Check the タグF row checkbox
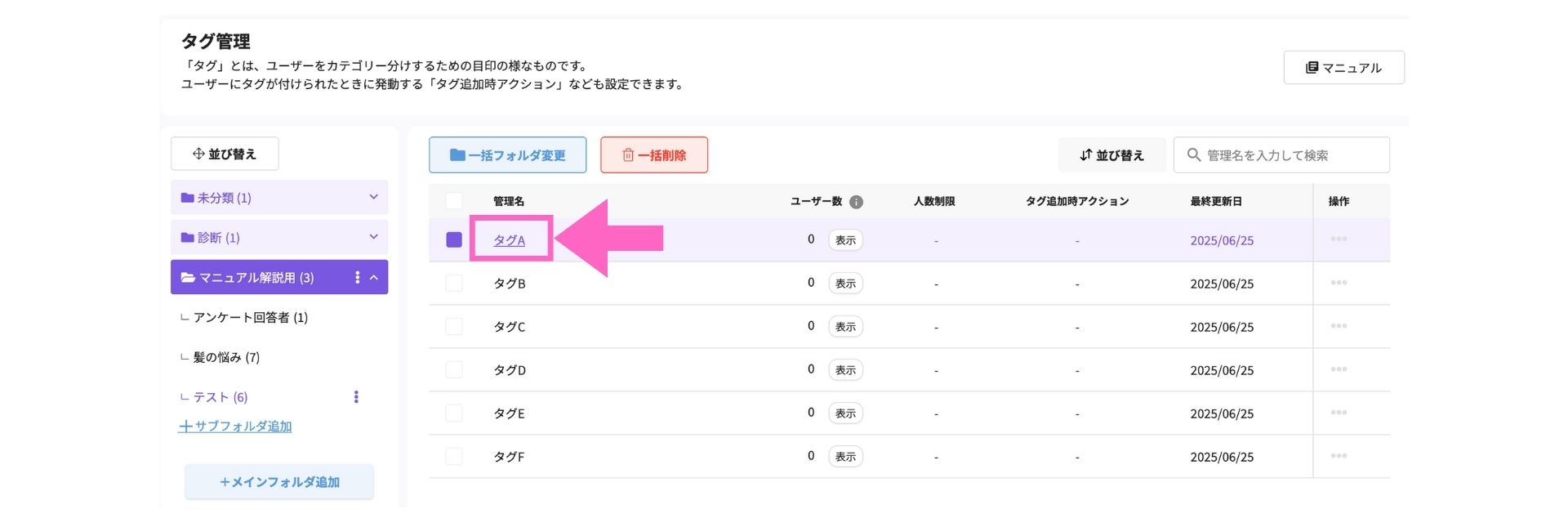1568x523 pixels. [x=454, y=457]
